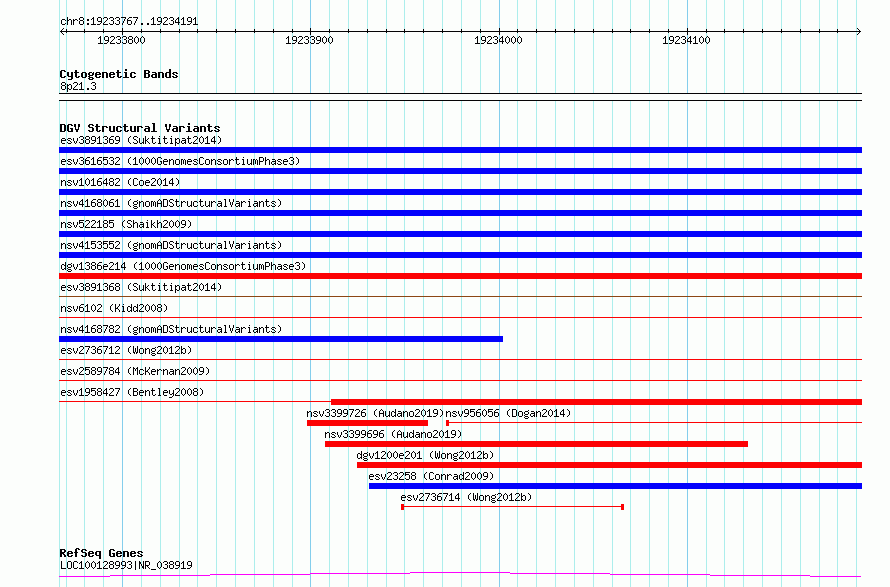Image resolution: width=890 pixels, height=587 pixels.
Task: Click the blue bar under nsv1016482
Action: [x=460, y=192]
